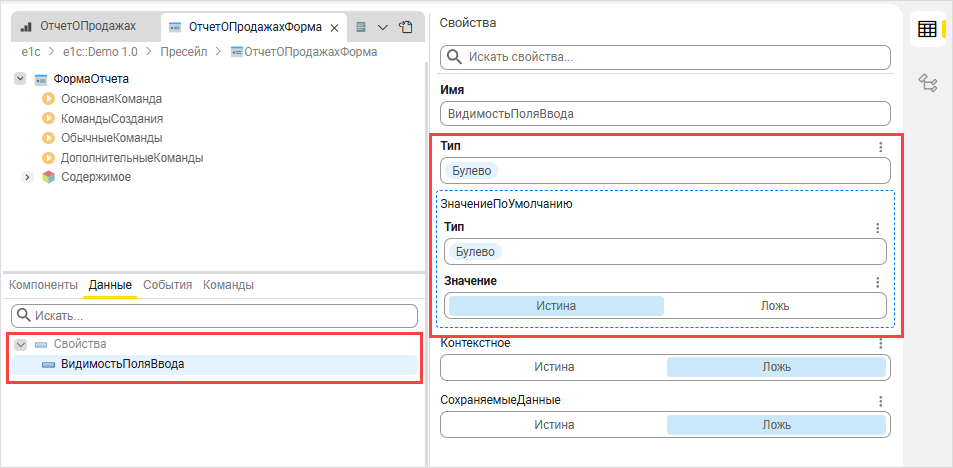Set Значение to Ложь
The image size is (953, 468).
pyautogui.click(x=775, y=306)
